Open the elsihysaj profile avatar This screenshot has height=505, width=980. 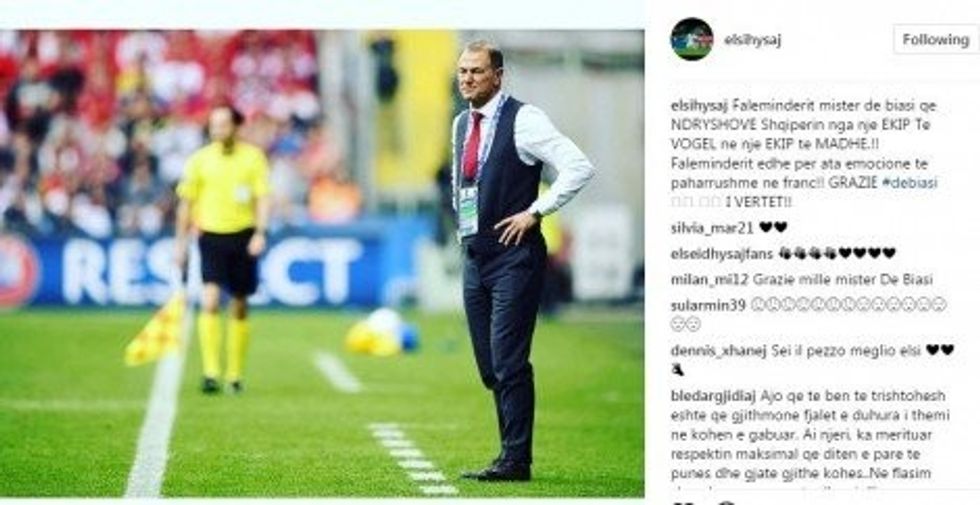click(x=691, y=39)
